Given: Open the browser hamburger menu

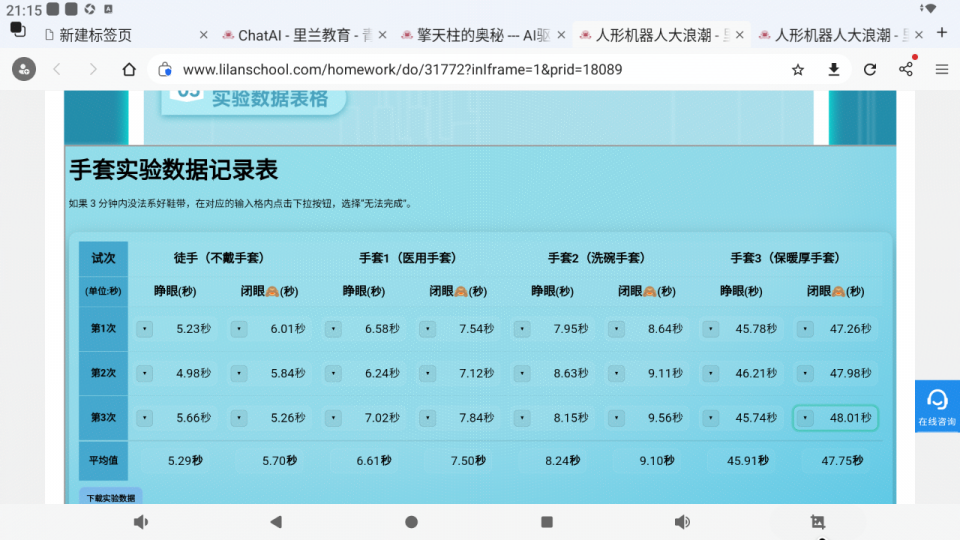Looking at the screenshot, I should pyautogui.click(x=942, y=70).
